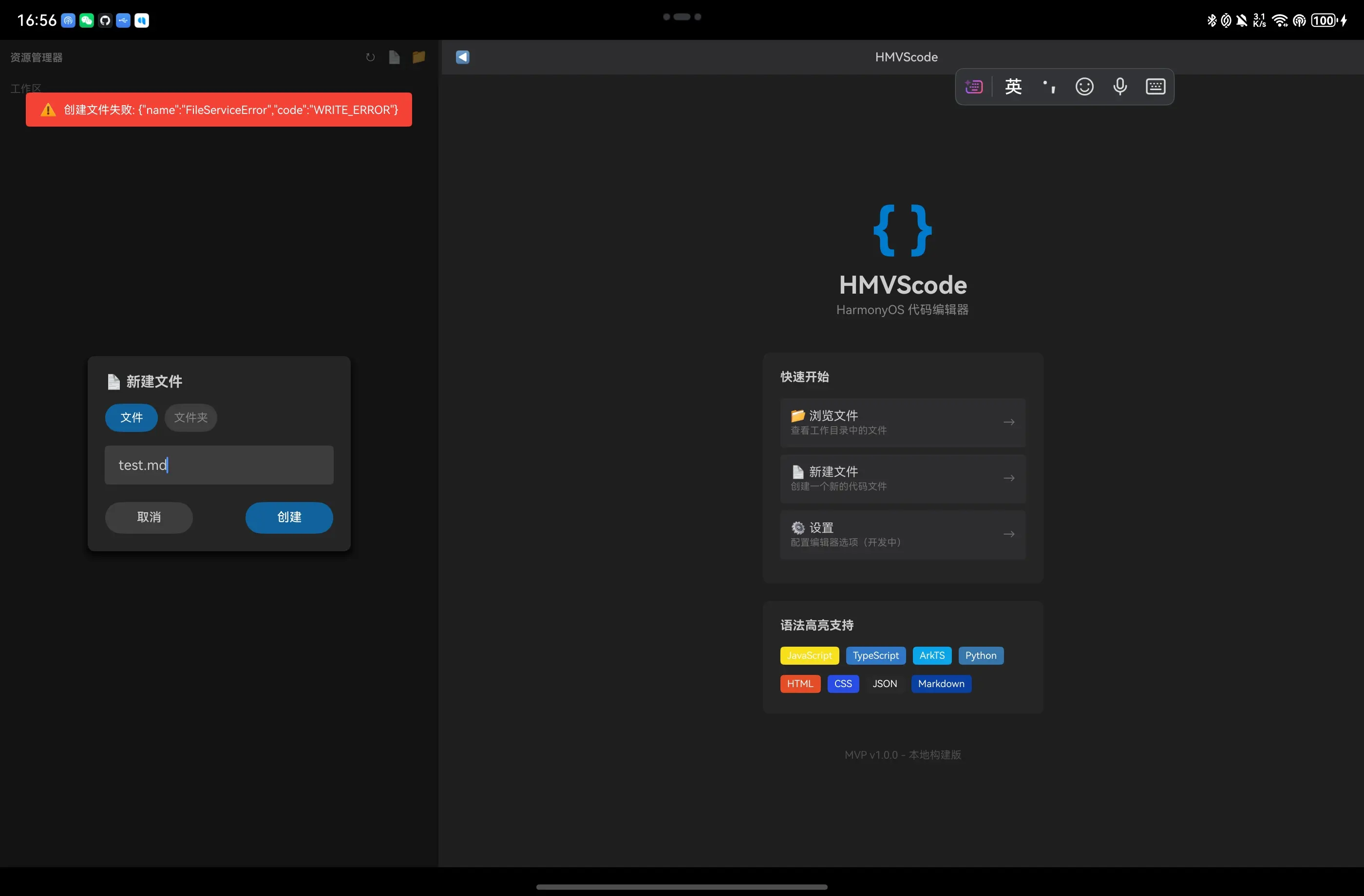
Task: Click the purple input method menu icon
Action: tap(974, 87)
